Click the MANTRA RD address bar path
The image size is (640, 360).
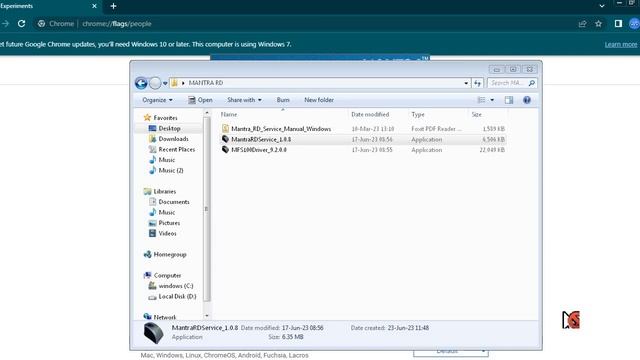tap(205, 83)
